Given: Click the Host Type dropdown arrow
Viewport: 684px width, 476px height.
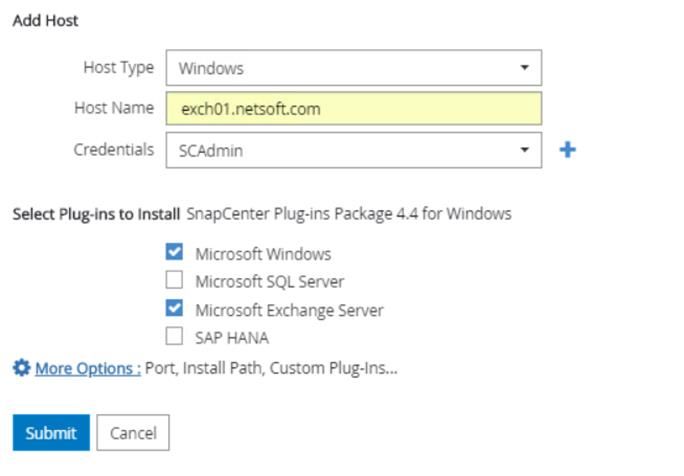Looking at the screenshot, I should [524, 68].
